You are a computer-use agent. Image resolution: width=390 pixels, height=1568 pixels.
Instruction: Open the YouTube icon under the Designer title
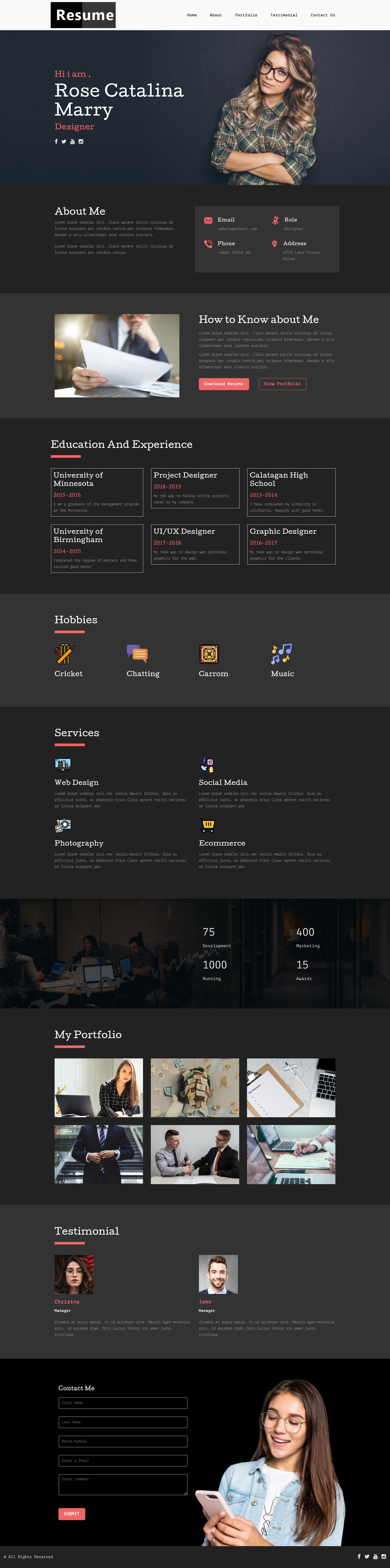(72, 141)
